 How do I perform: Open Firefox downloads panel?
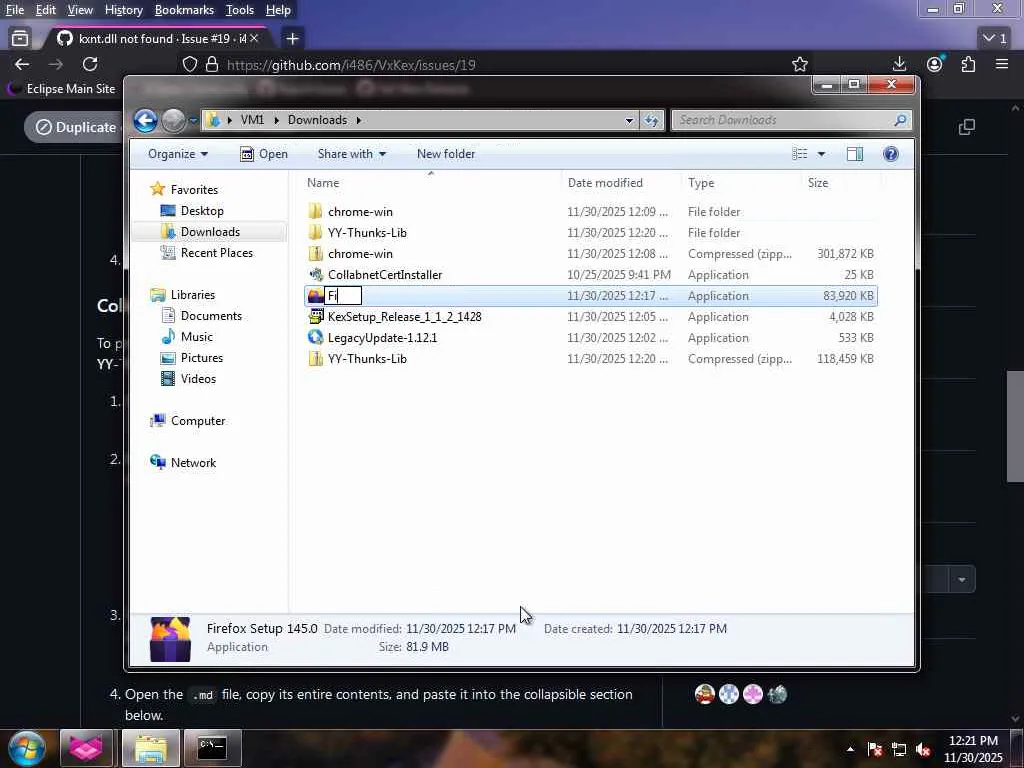click(x=899, y=64)
